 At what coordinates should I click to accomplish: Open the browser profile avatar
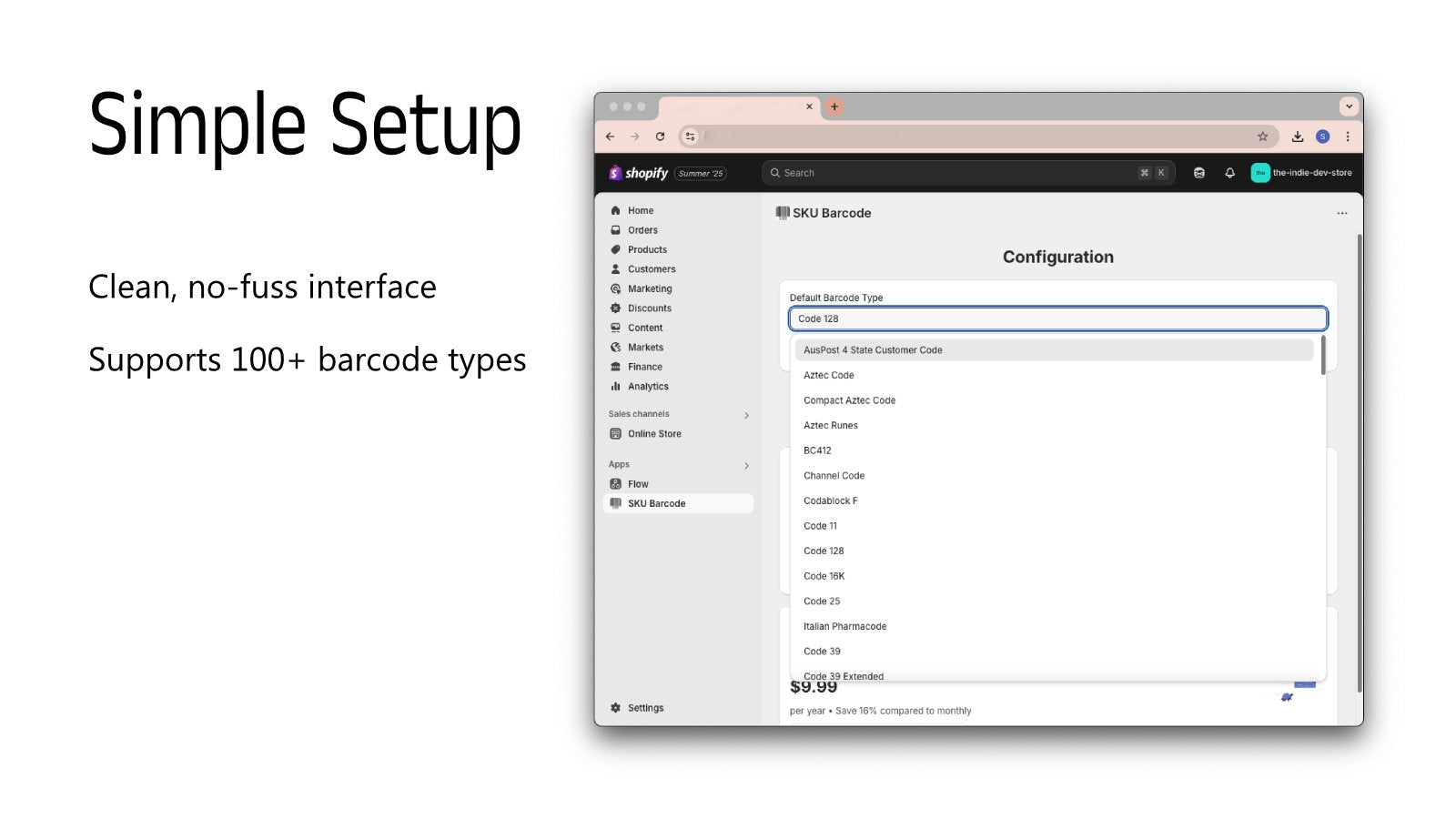(1323, 136)
